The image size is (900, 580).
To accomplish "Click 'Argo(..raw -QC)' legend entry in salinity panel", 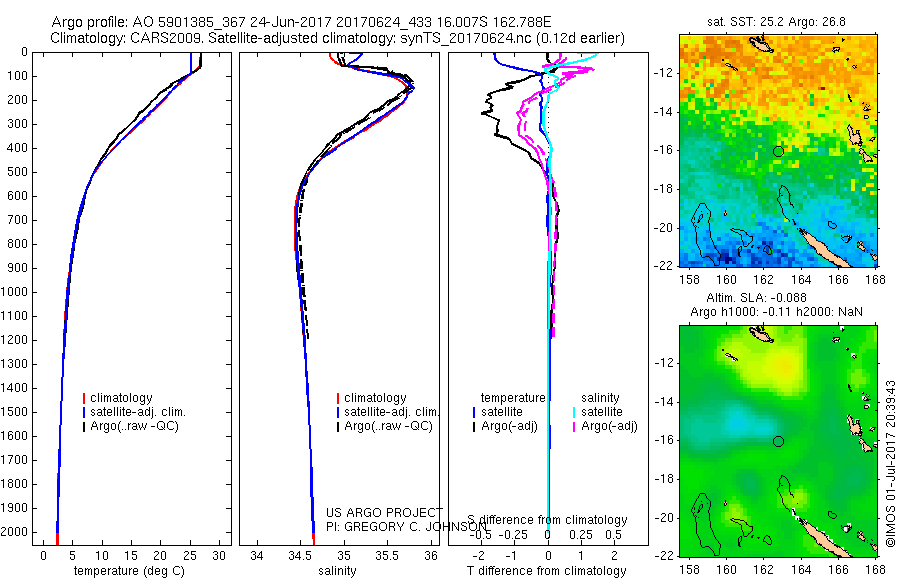I will click(388, 426).
